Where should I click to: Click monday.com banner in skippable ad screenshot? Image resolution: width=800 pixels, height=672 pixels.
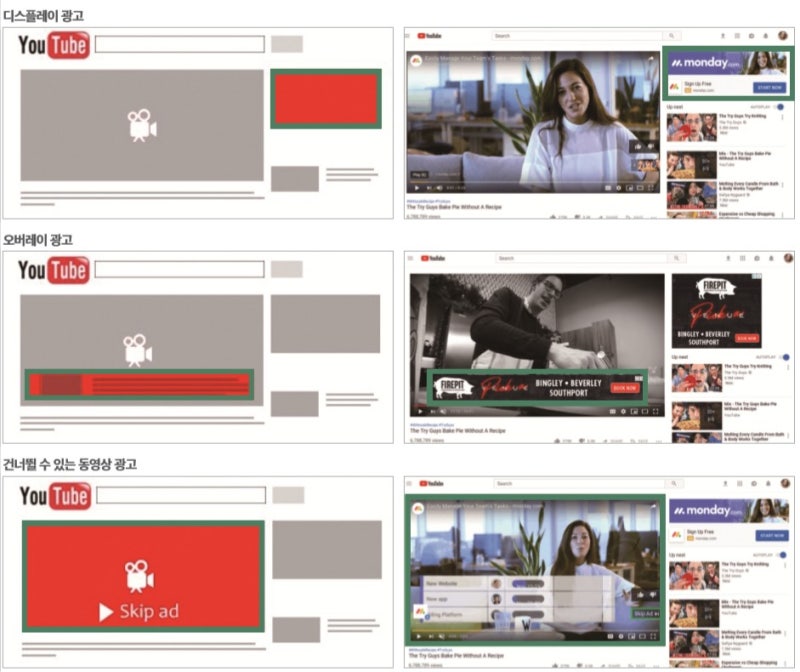click(x=729, y=511)
